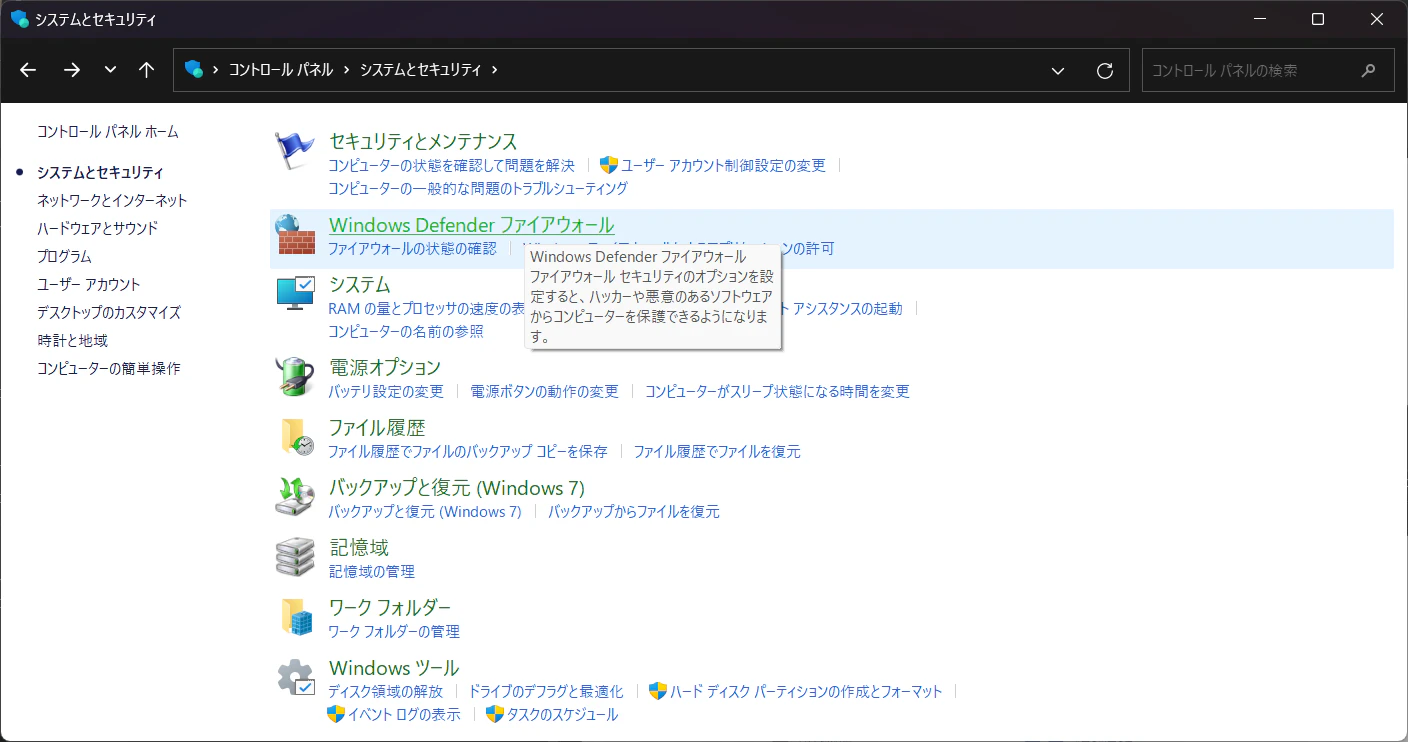The width and height of the screenshot is (1408, 742).
Task: Click the Windows Defender Firewall brick wall icon
Action: tap(295, 235)
